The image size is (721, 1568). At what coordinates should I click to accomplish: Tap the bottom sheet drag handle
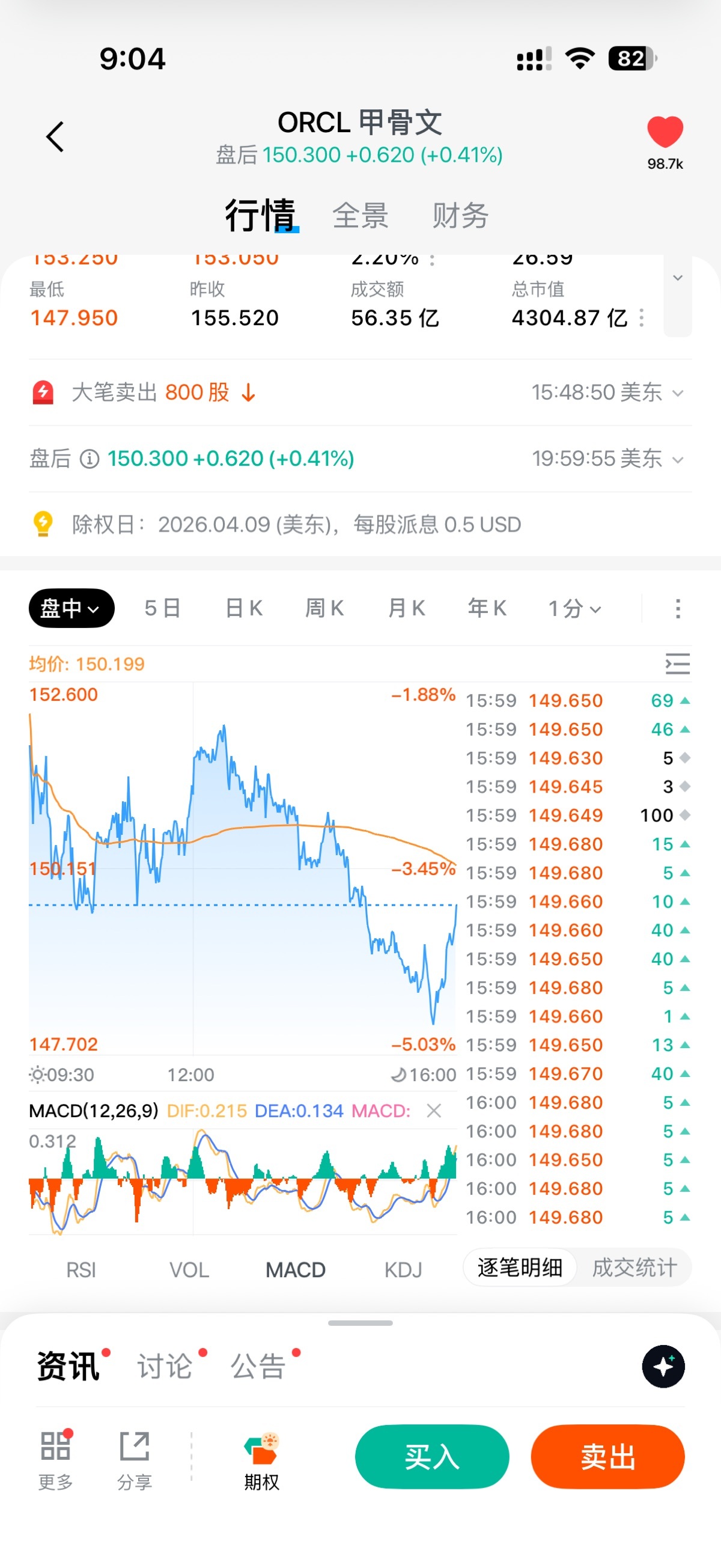(x=360, y=1323)
